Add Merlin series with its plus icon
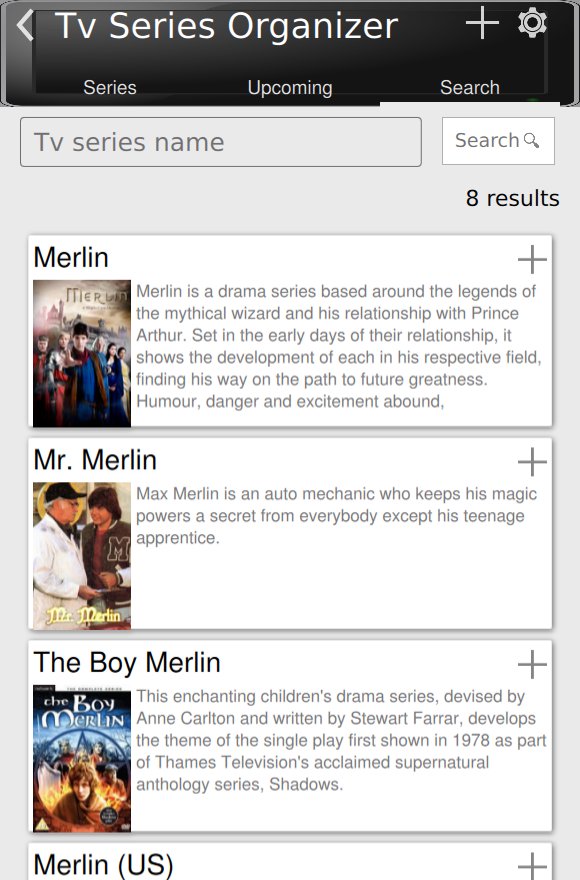The height and width of the screenshot is (880, 580). point(532,259)
